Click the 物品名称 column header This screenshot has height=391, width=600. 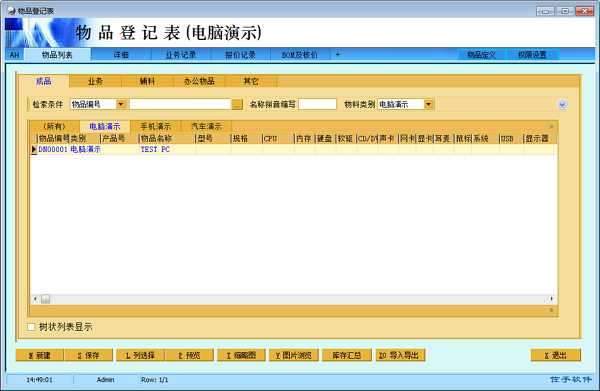tap(167, 138)
